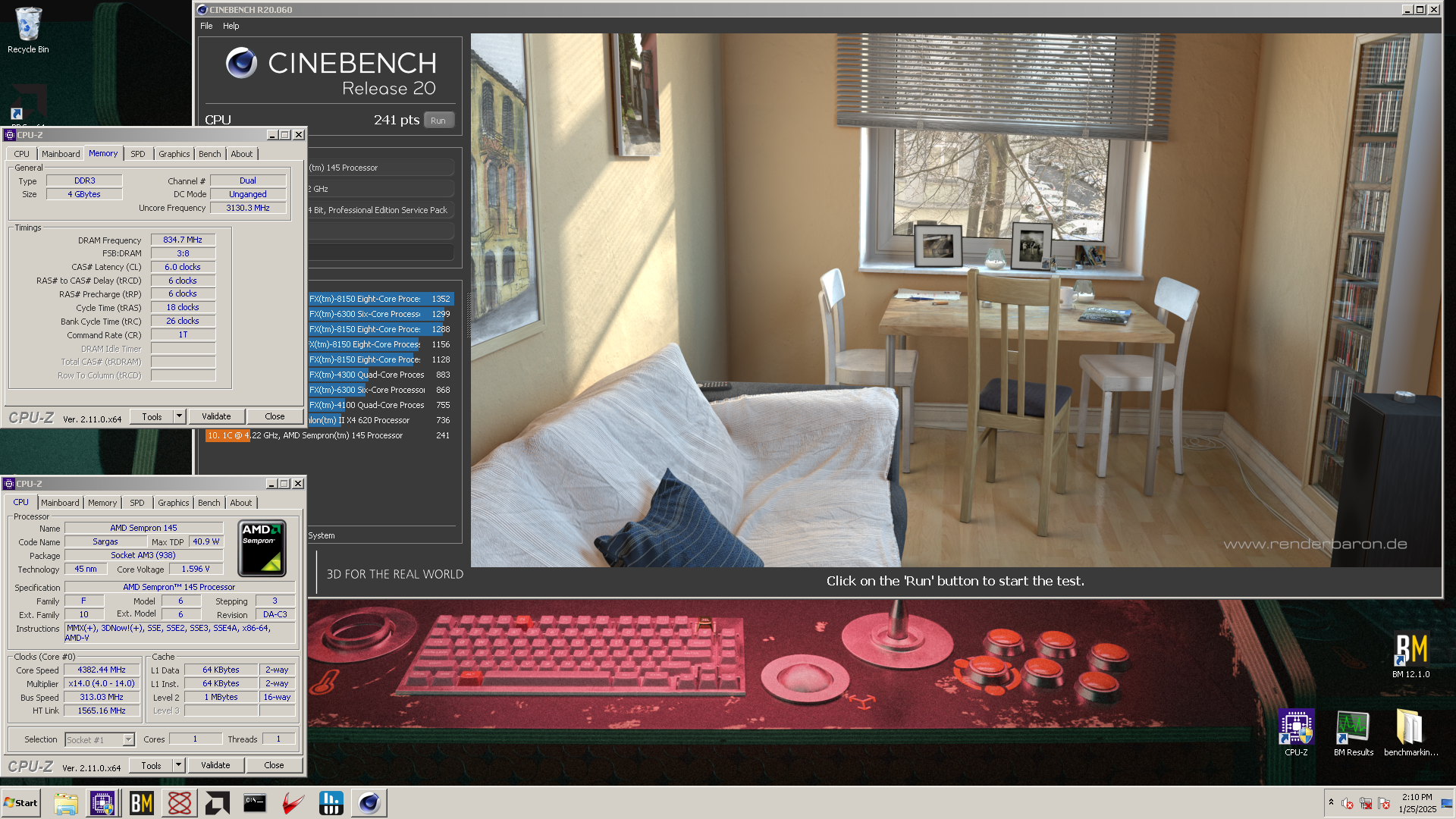The image size is (1456, 819).
Task: Switch to Memory tab in lower CPU-Z window
Action: tap(102, 503)
